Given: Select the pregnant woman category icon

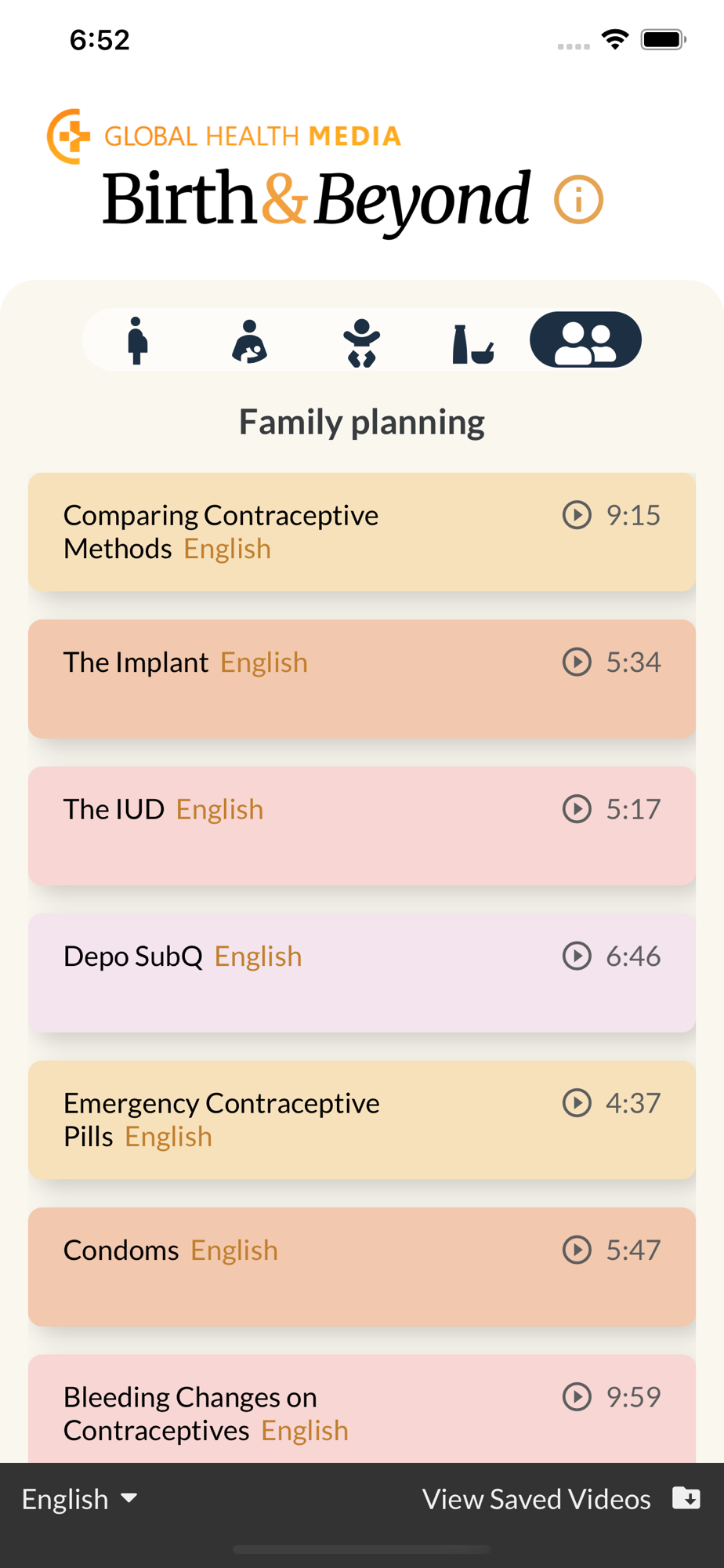Looking at the screenshot, I should coord(137,340).
